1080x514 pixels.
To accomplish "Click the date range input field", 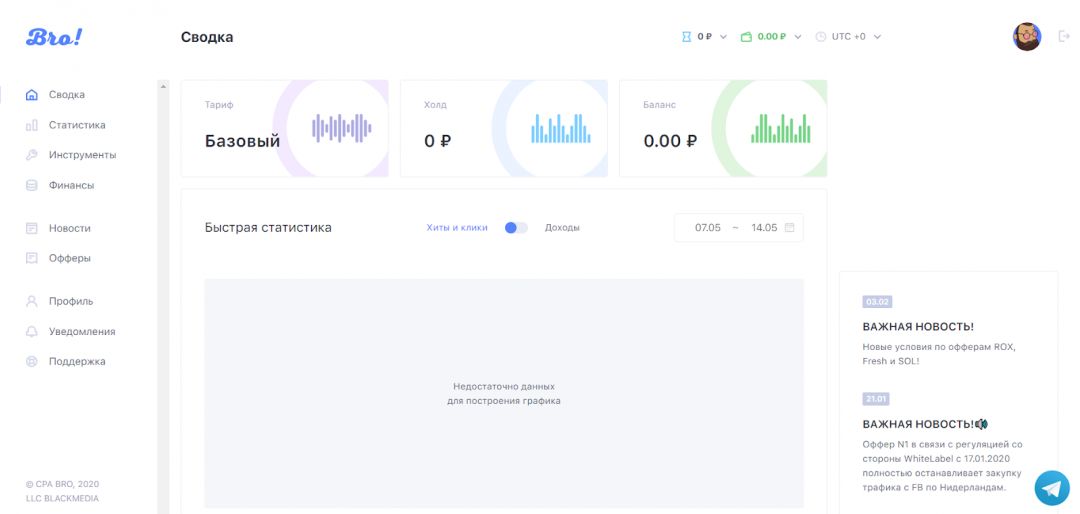I will point(728,228).
